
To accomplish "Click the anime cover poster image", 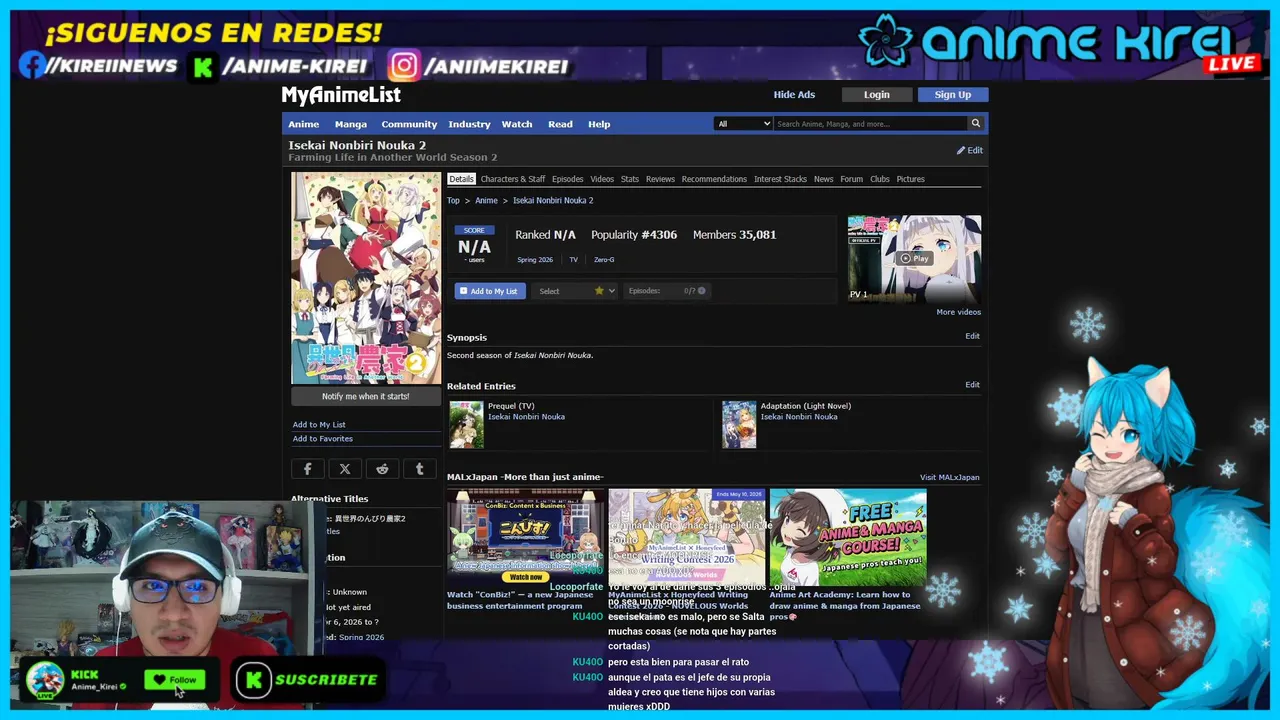I will (x=365, y=278).
